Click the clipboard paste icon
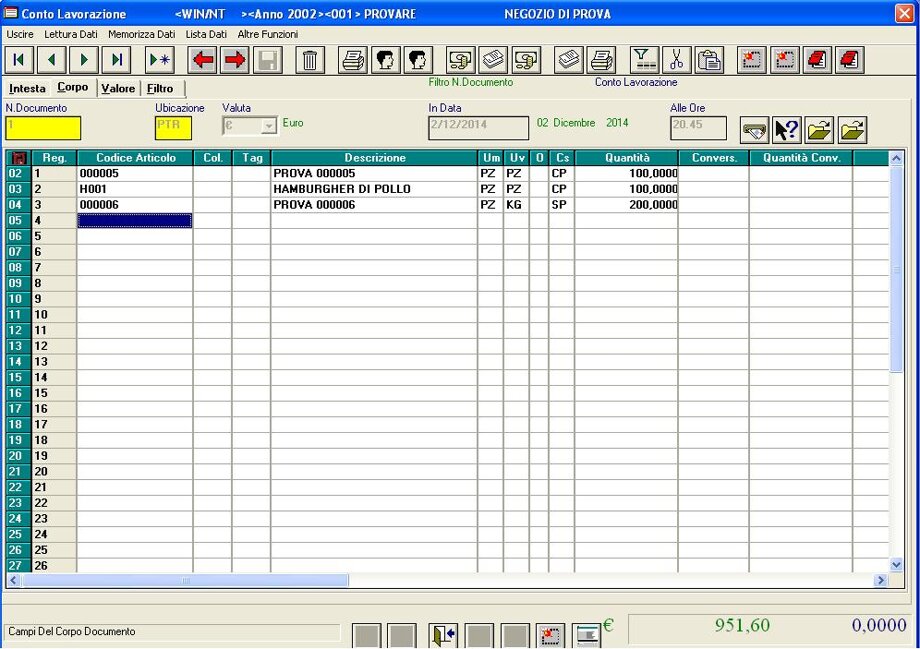 pyautogui.click(x=709, y=60)
